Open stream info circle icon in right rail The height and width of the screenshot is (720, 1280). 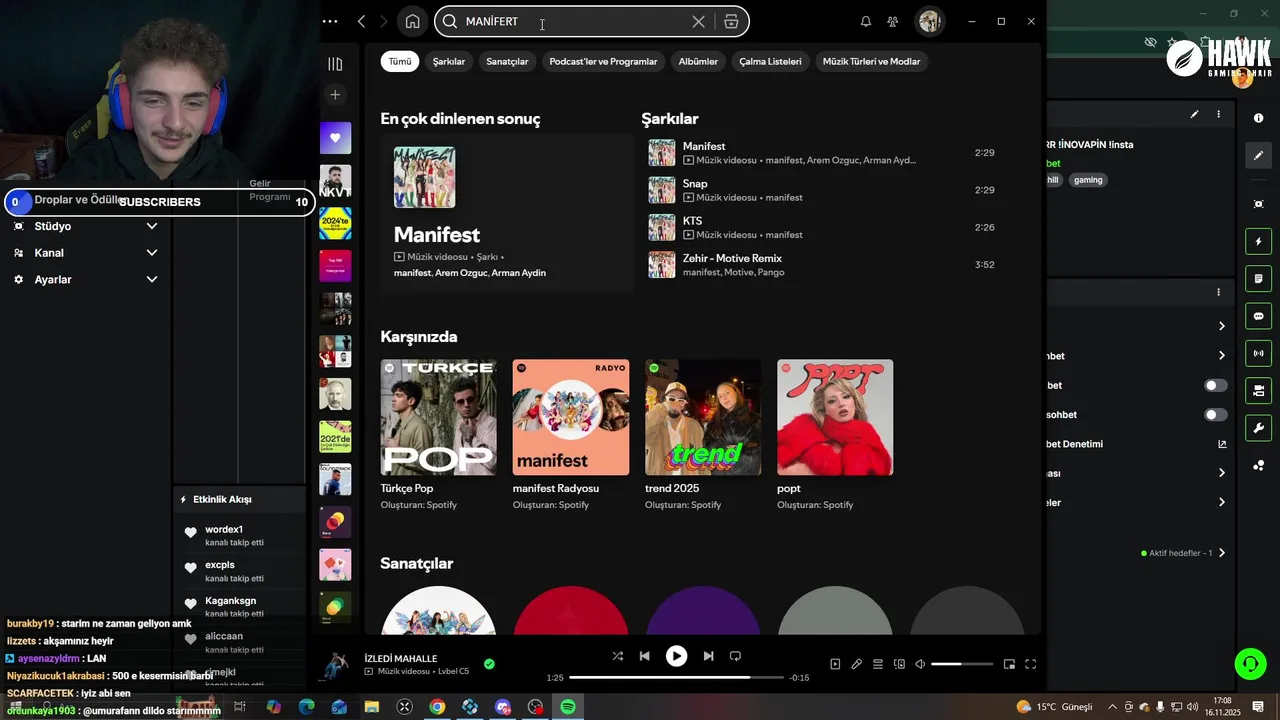point(1258,118)
